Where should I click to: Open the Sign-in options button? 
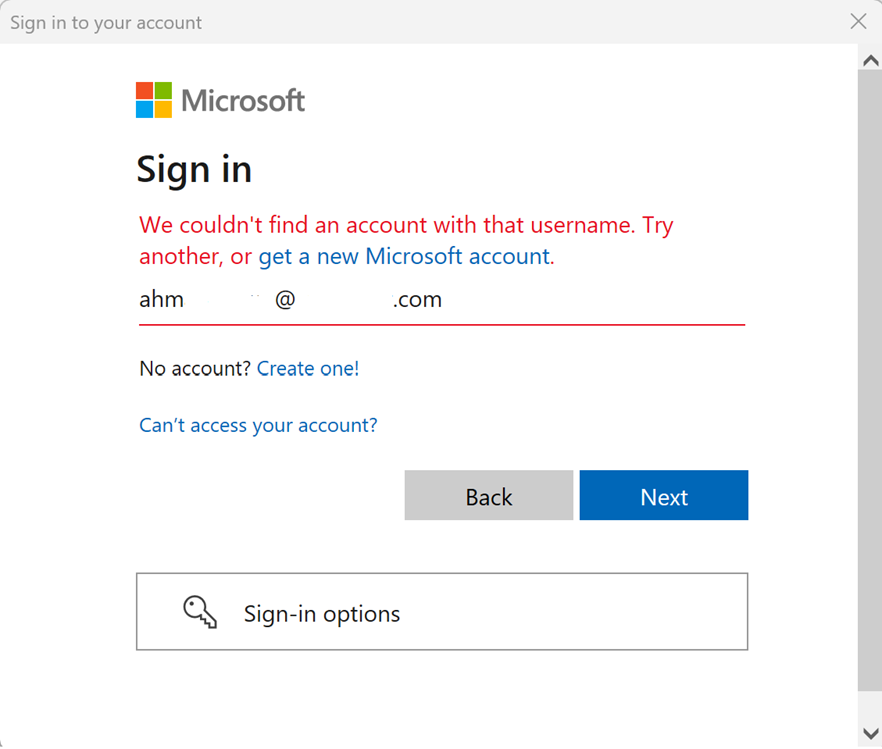441,612
